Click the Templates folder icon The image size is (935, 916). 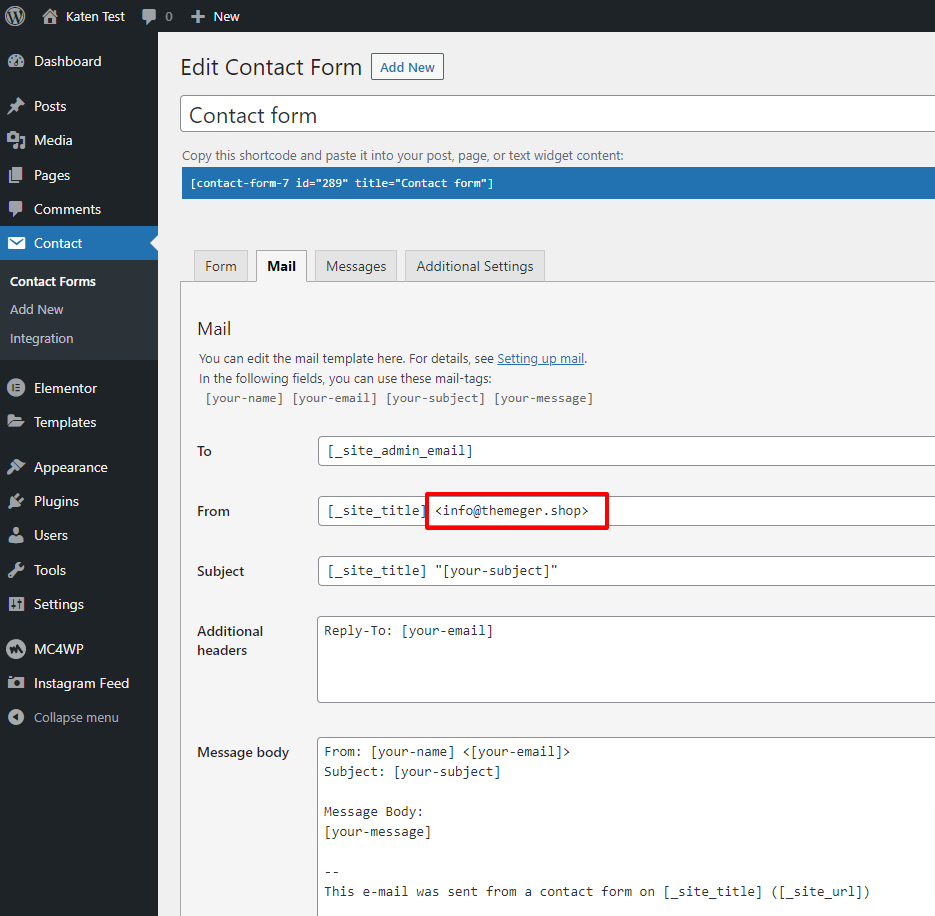(x=16, y=422)
